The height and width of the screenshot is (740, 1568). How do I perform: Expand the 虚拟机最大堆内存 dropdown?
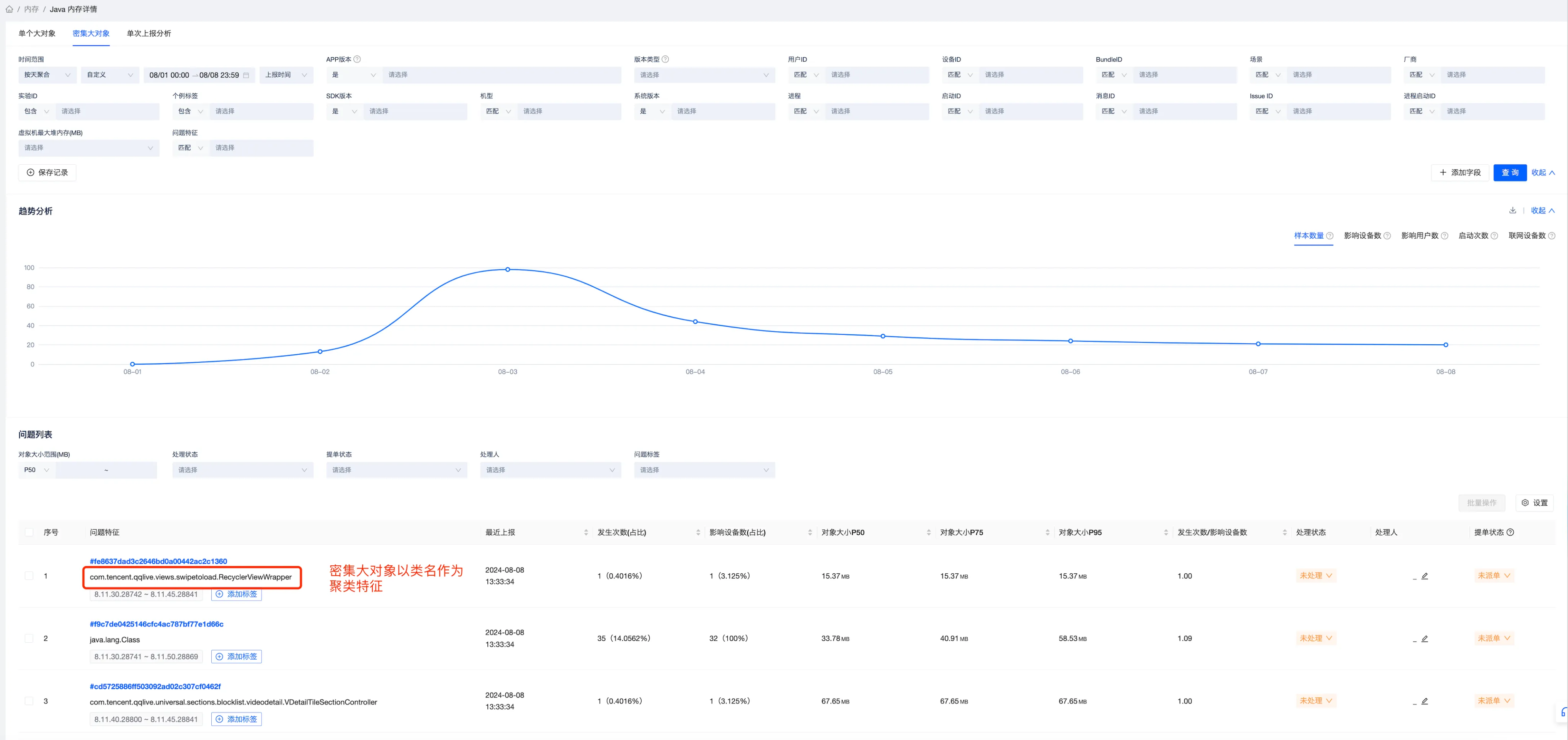(x=89, y=148)
